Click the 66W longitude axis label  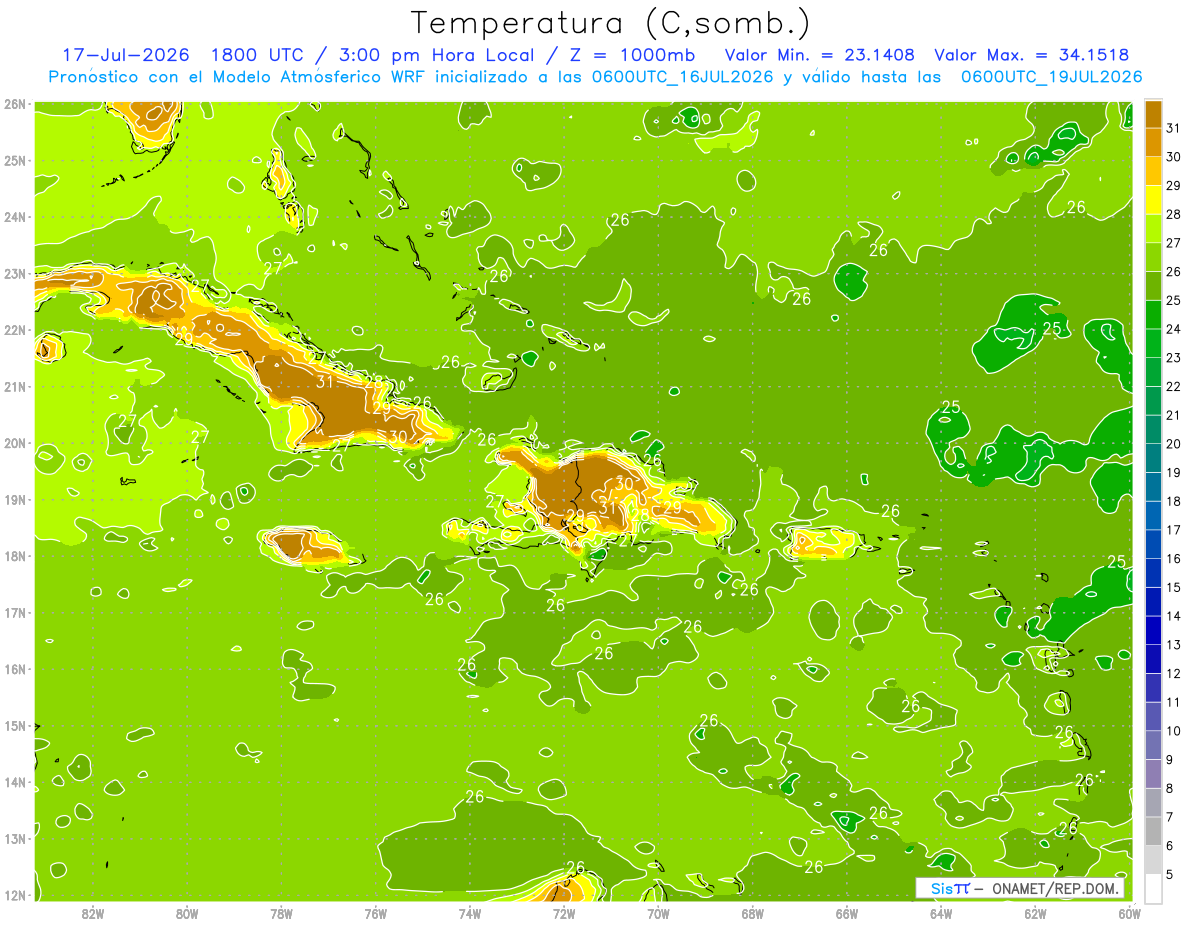click(x=846, y=913)
